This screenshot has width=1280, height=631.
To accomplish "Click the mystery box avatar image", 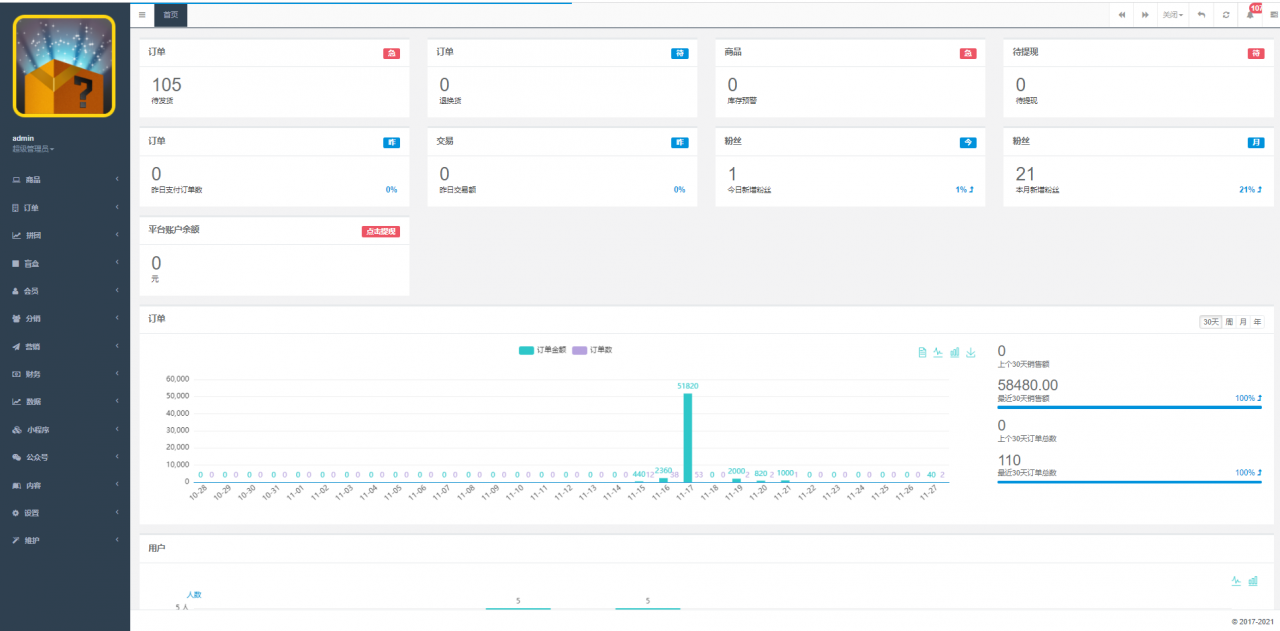I will pyautogui.click(x=64, y=66).
